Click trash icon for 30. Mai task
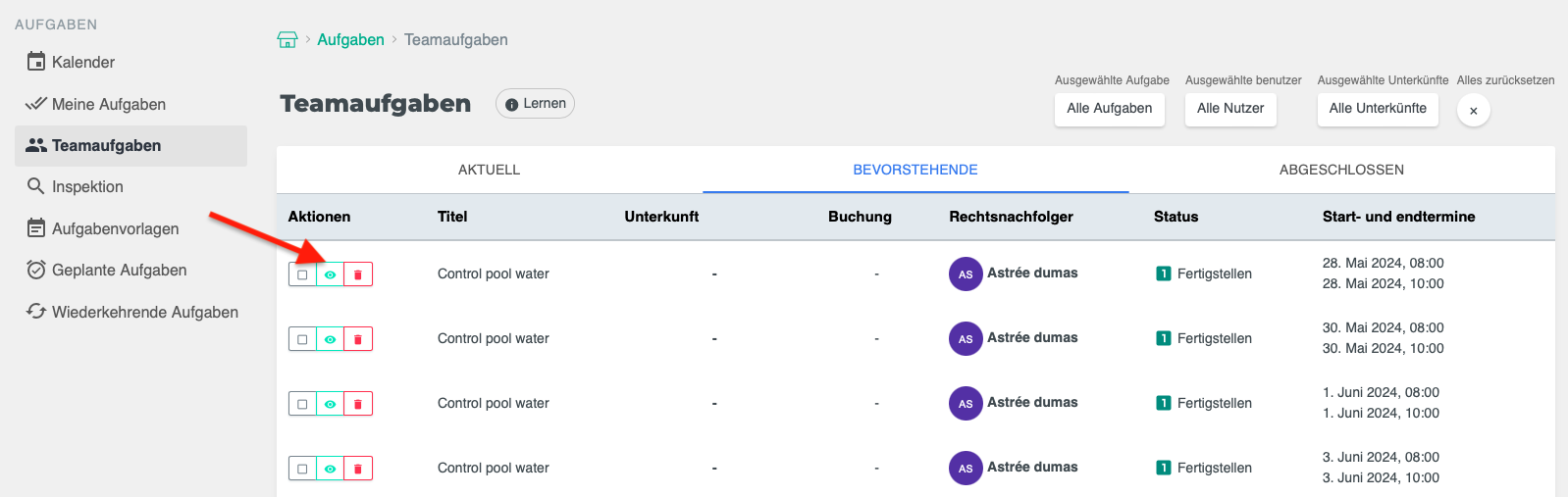This screenshot has width=1568, height=497. (358, 339)
